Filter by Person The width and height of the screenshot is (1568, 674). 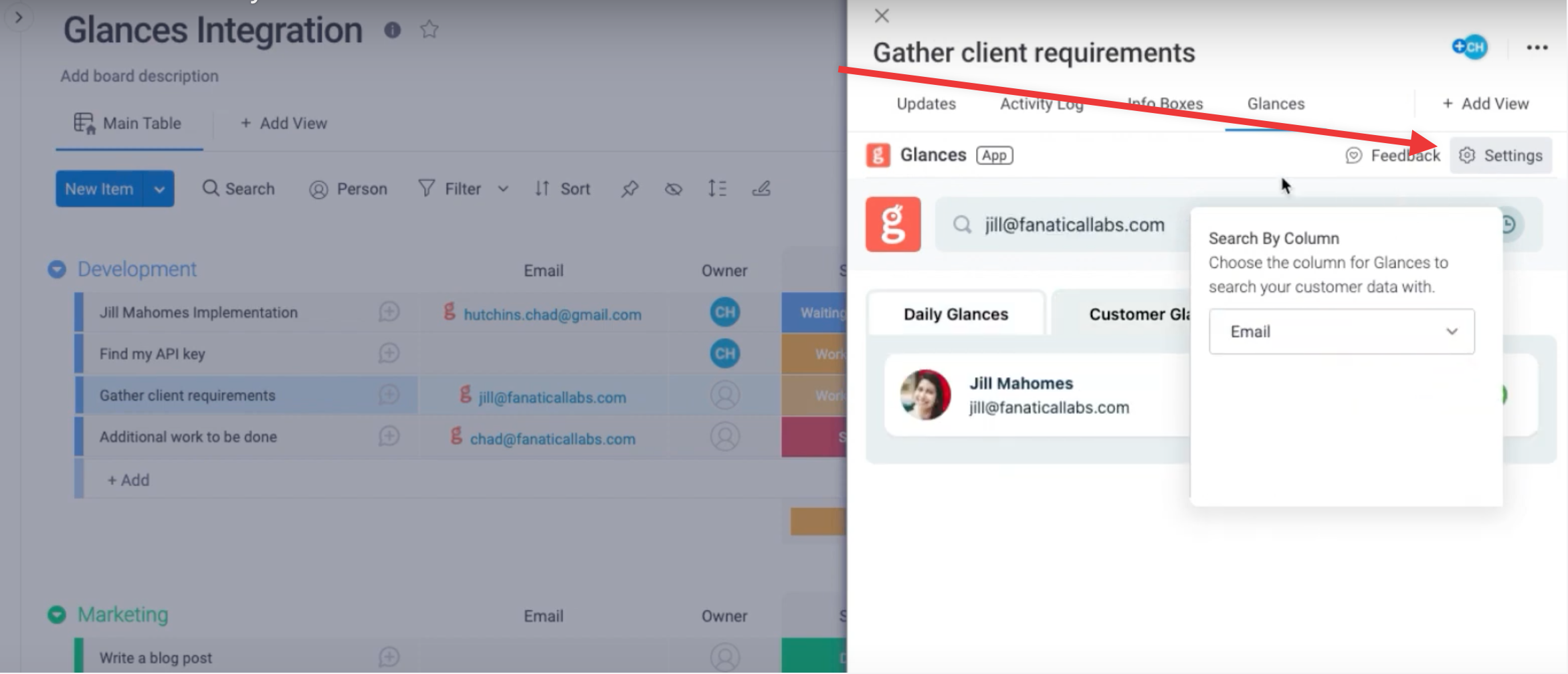(x=348, y=189)
